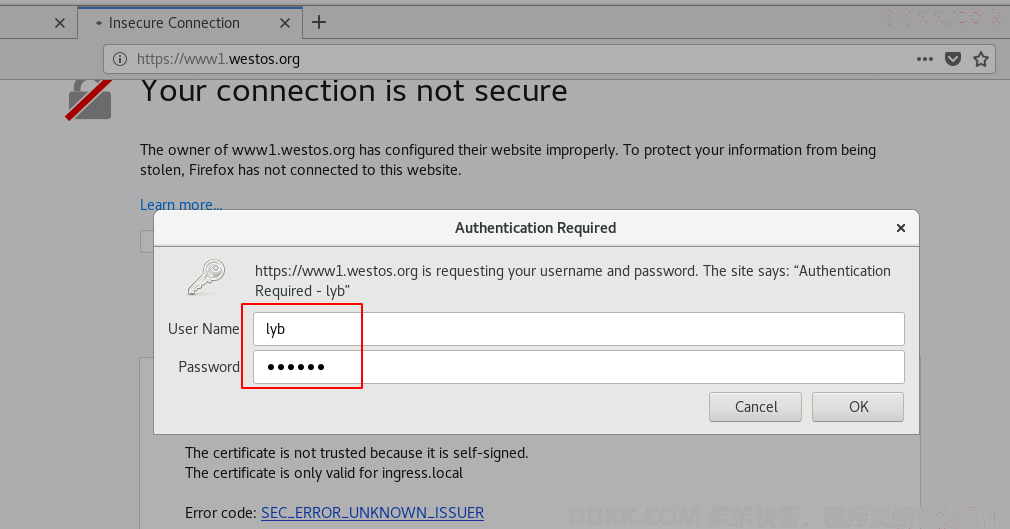Viewport: 1010px width, 529px height.
Task: Bookmark this page with the star icon
Action: click(981, 59)
